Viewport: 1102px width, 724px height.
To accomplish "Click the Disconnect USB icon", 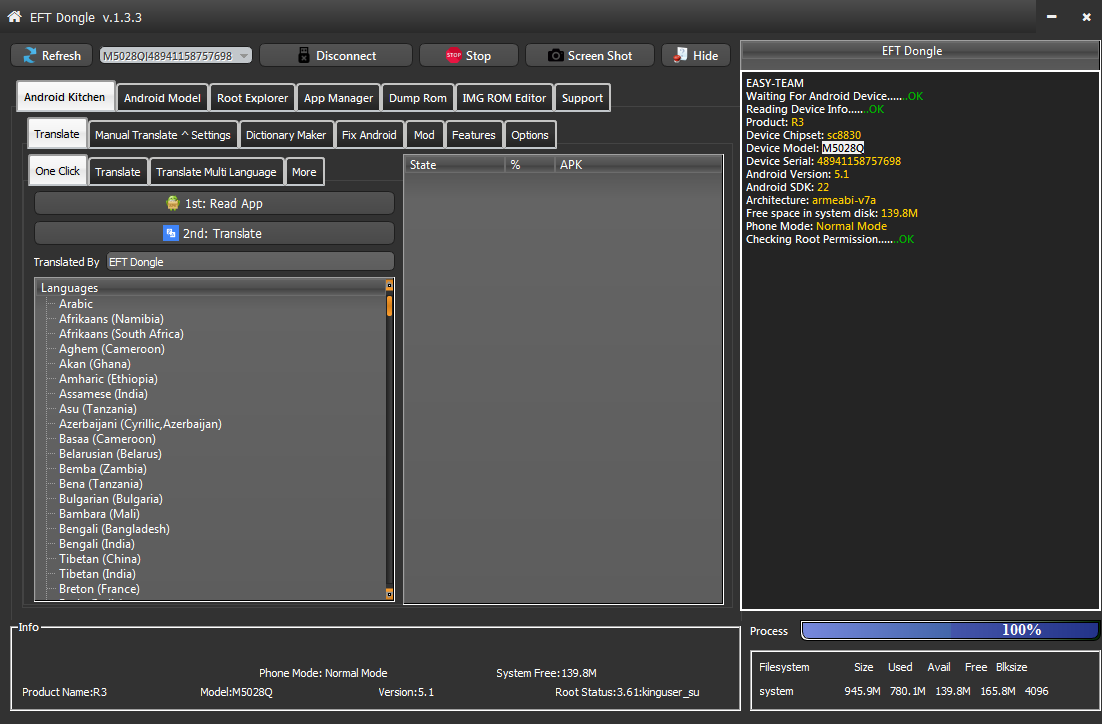I will click(304, 56).
